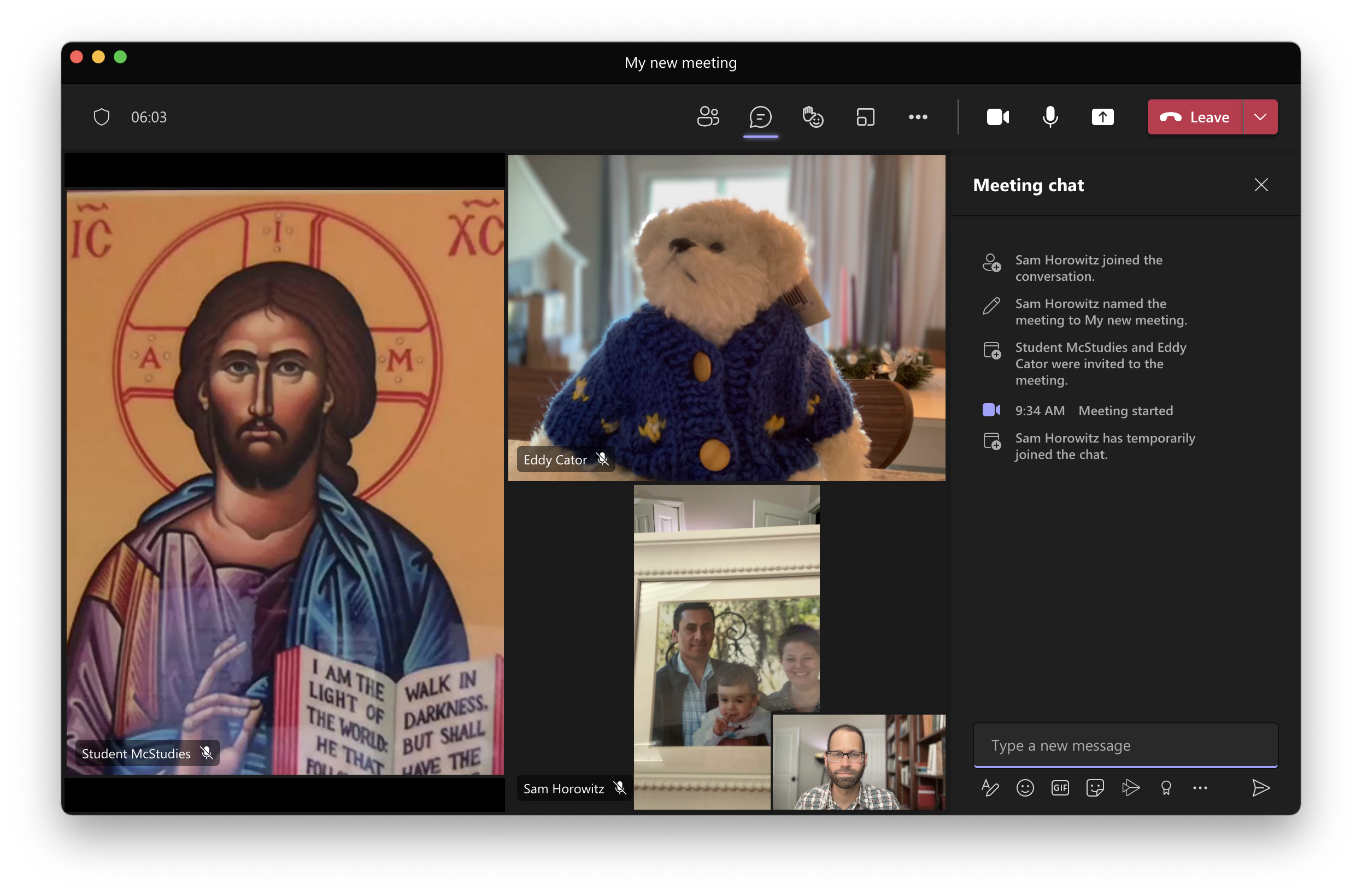Click the emoji picker icon in chat
Viewport: 1362px width, 896px height.
click(1024, 788)
